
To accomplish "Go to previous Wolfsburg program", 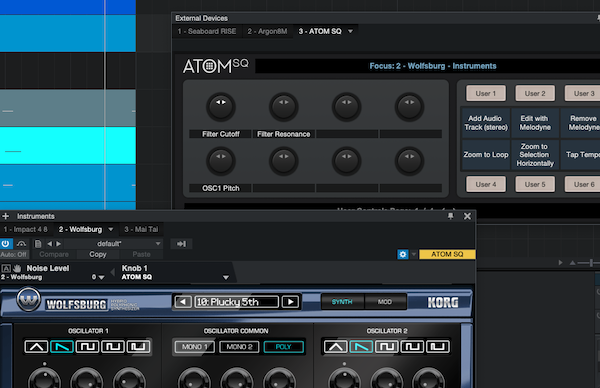I will click(183, 302).
